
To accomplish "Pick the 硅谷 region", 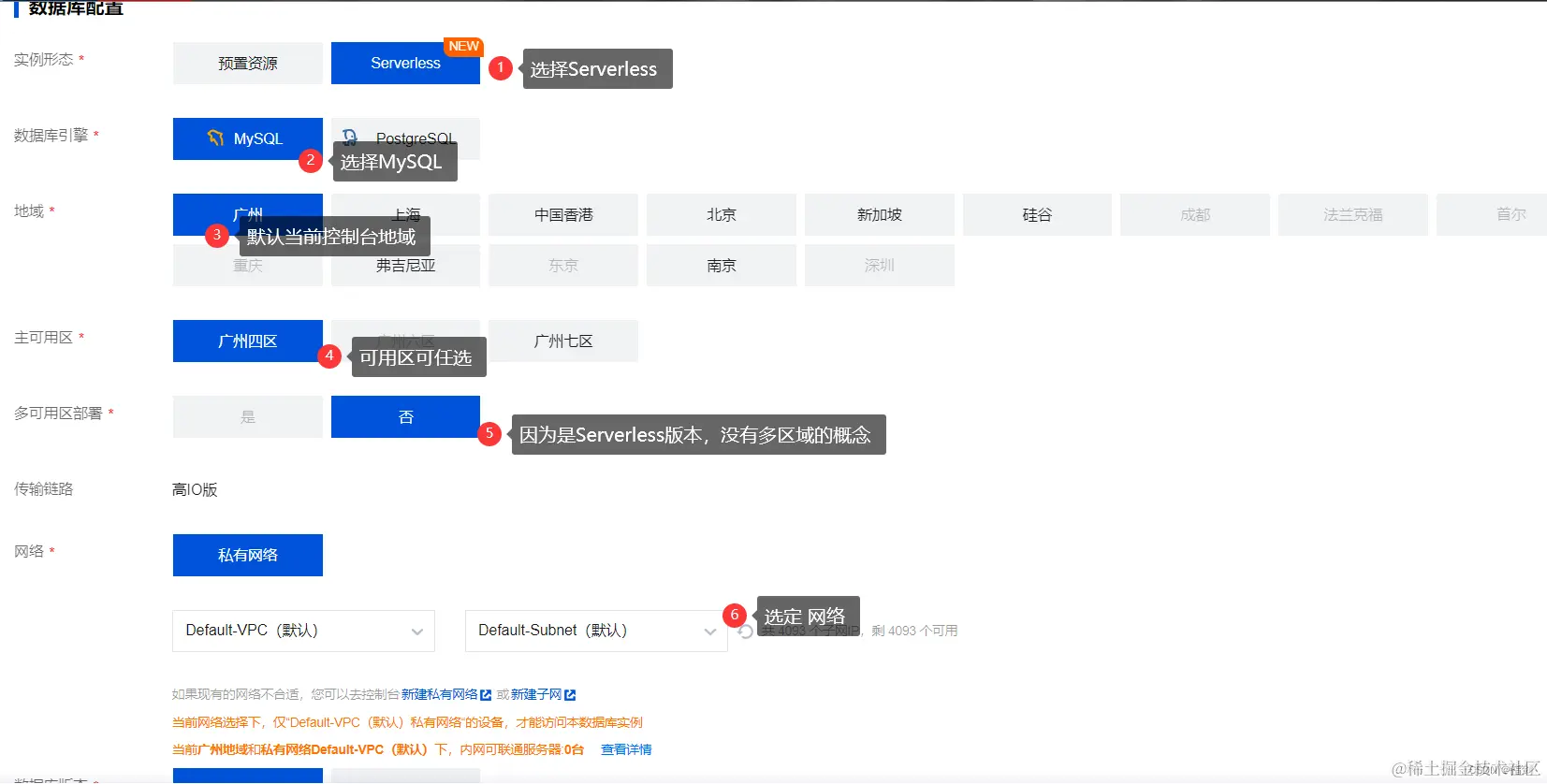I will [x=1037, y=214].
